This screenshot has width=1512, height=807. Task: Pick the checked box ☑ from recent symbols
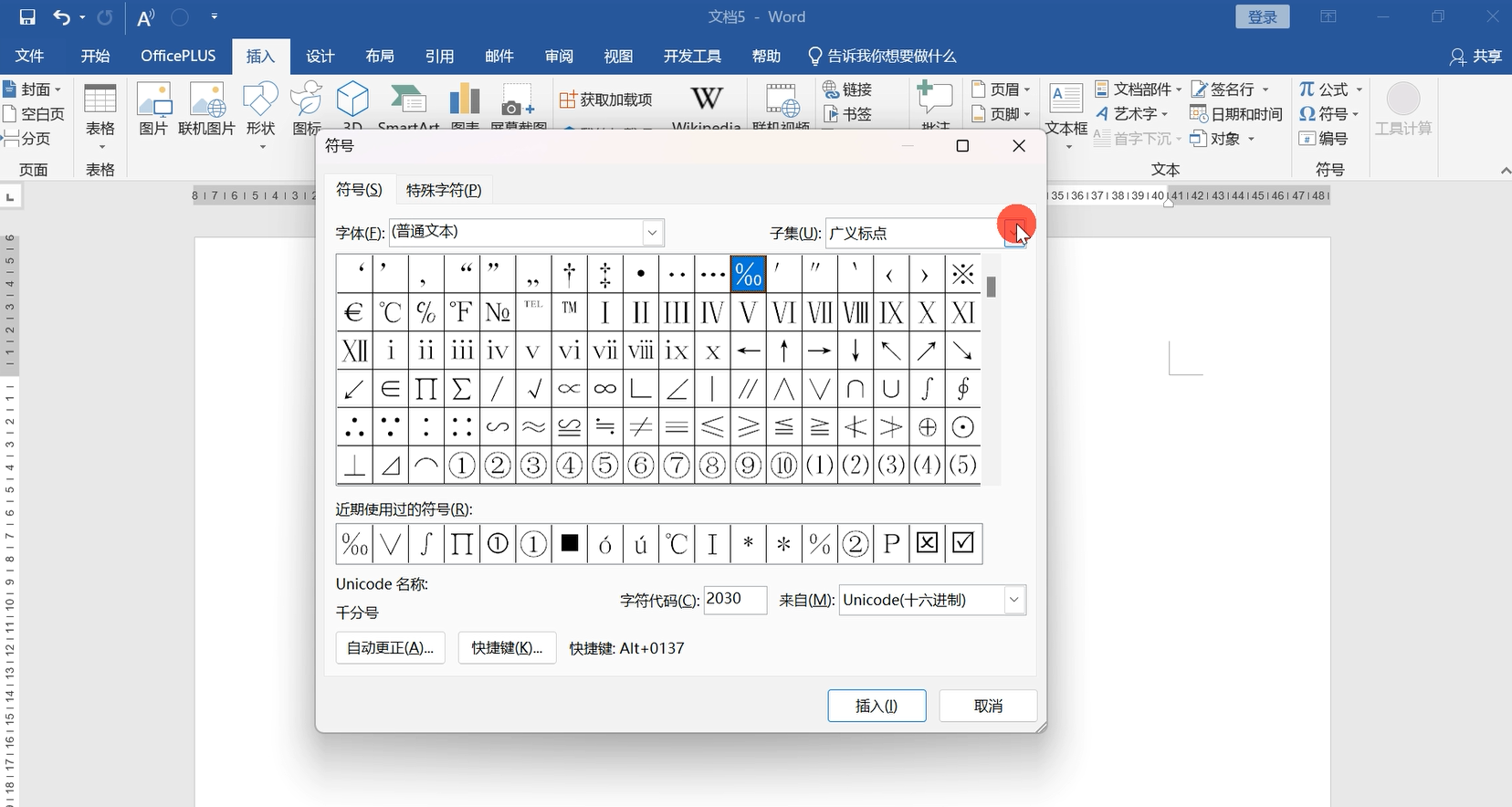pyautogui.click(x=963, y=543)
